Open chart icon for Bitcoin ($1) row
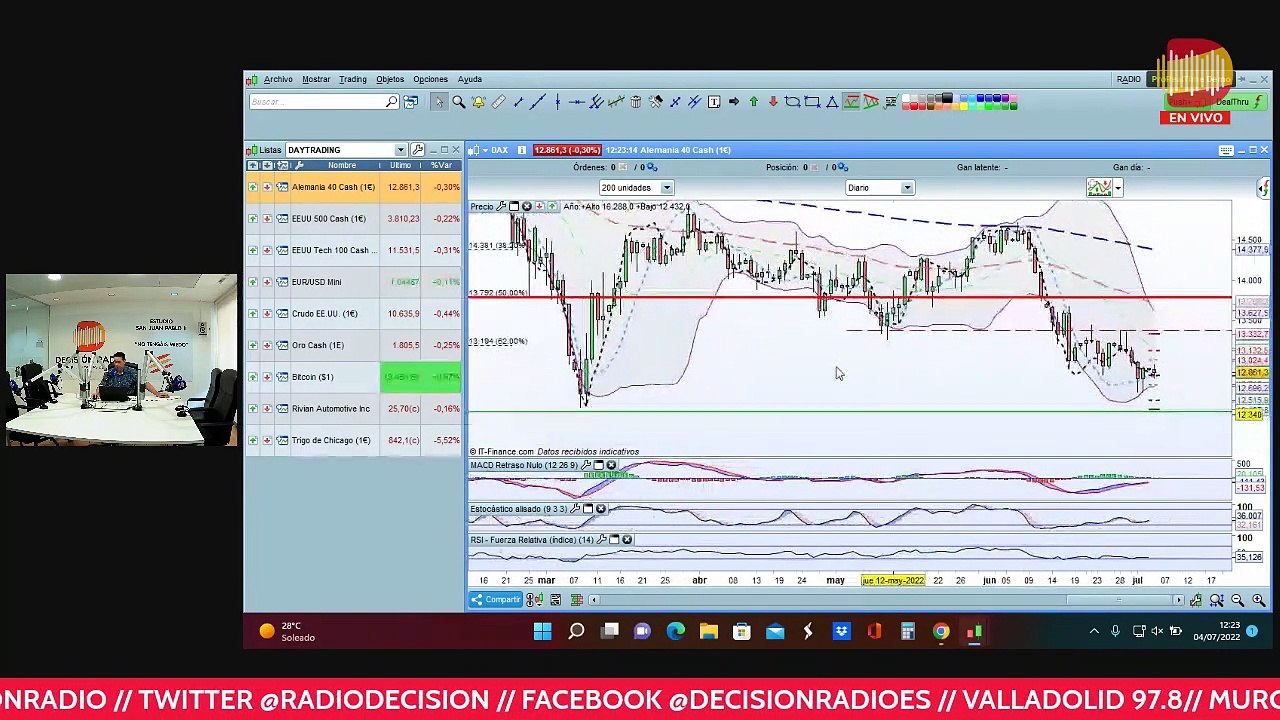Image resolution: width=1280 pixels, height=720 pixels. (x=283, y=377)
